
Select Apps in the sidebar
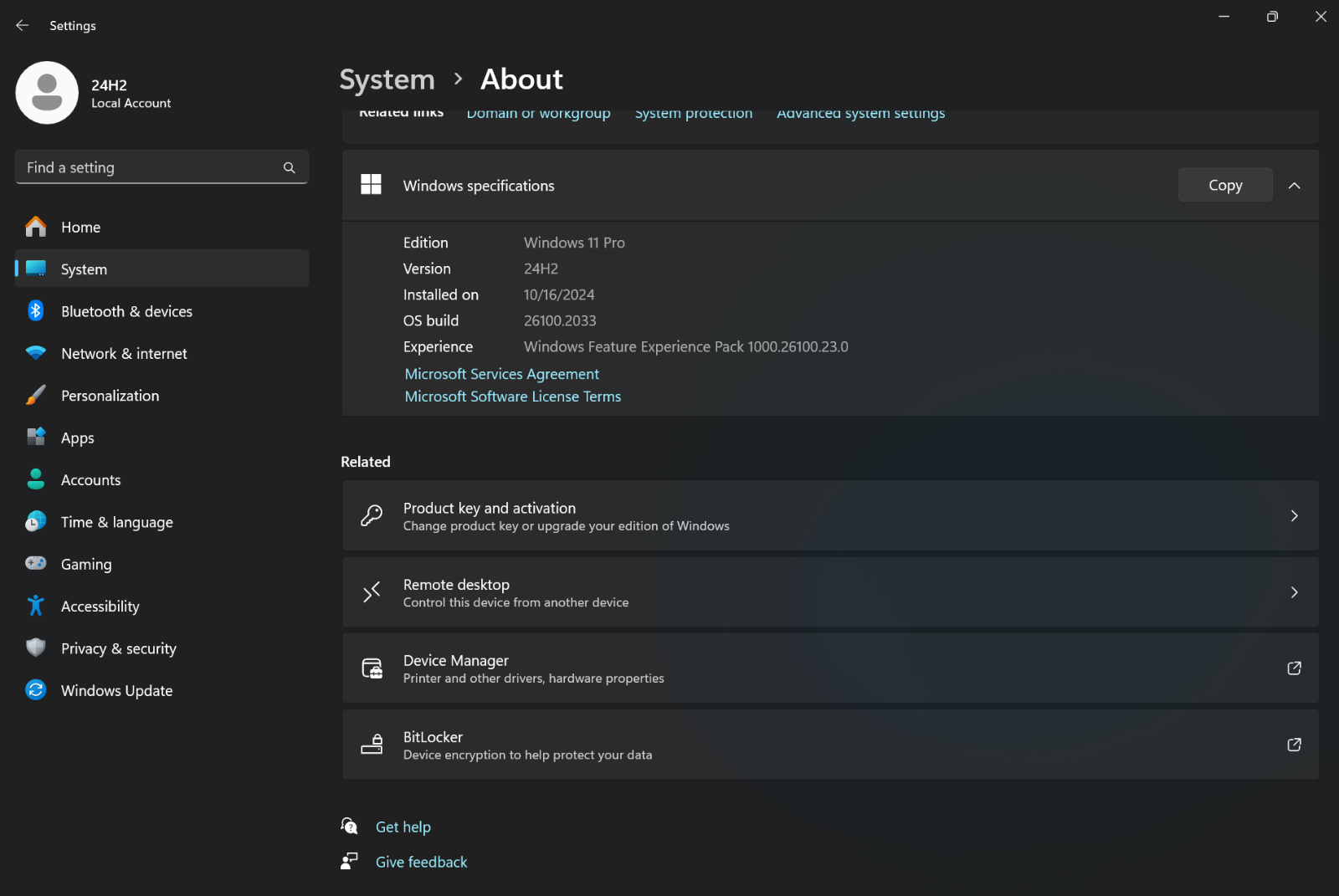tap(162, 438)
